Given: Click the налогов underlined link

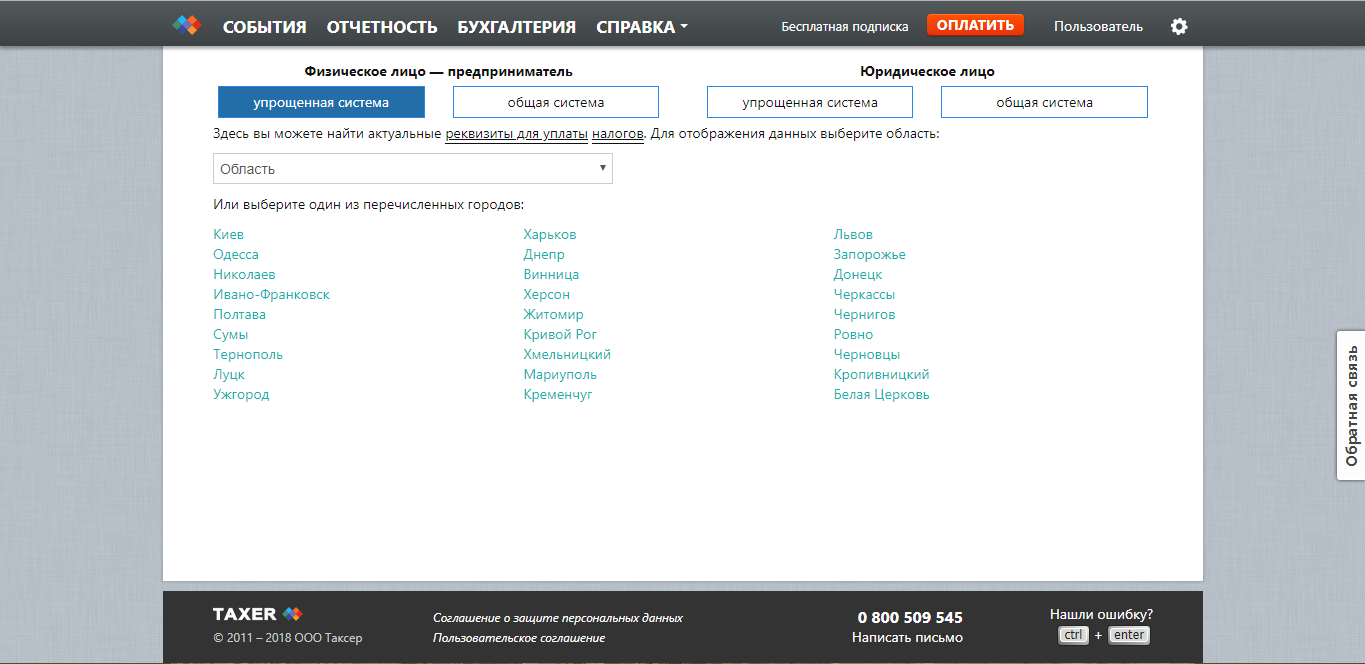Looking at the screenshot, I should point(617,133).
